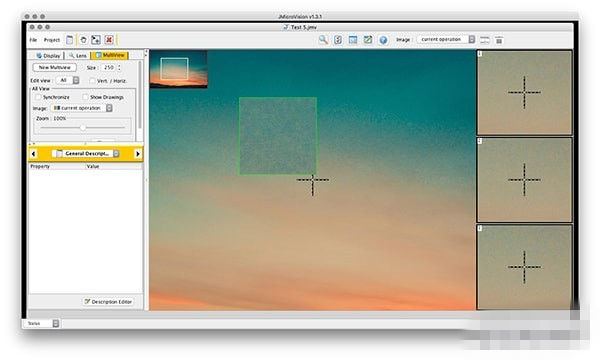The image size is (600, 360).
Task: Enable the Synchronize checkbox
Action: (x=38, y=97)
